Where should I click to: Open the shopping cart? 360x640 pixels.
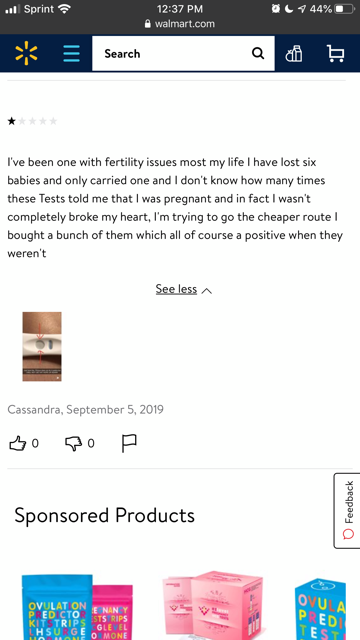(x=336, y=53)
